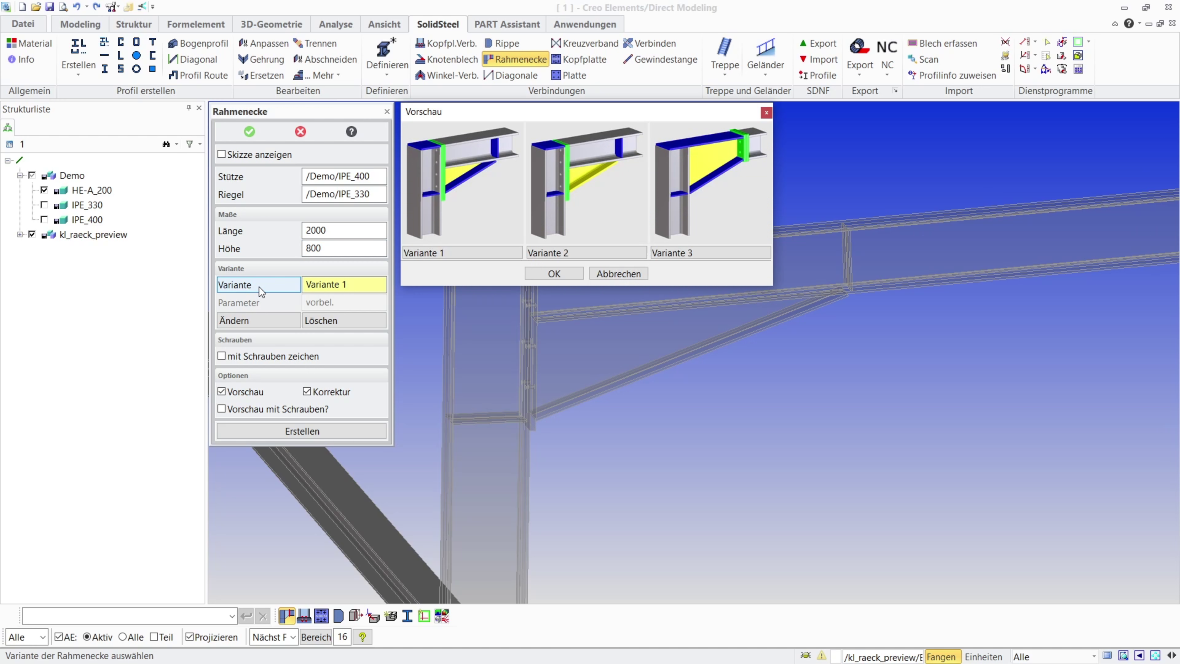The height and width of the screenshot is (664, 1180).
Task: Open the Material settings
Action: tap(29, 44)
